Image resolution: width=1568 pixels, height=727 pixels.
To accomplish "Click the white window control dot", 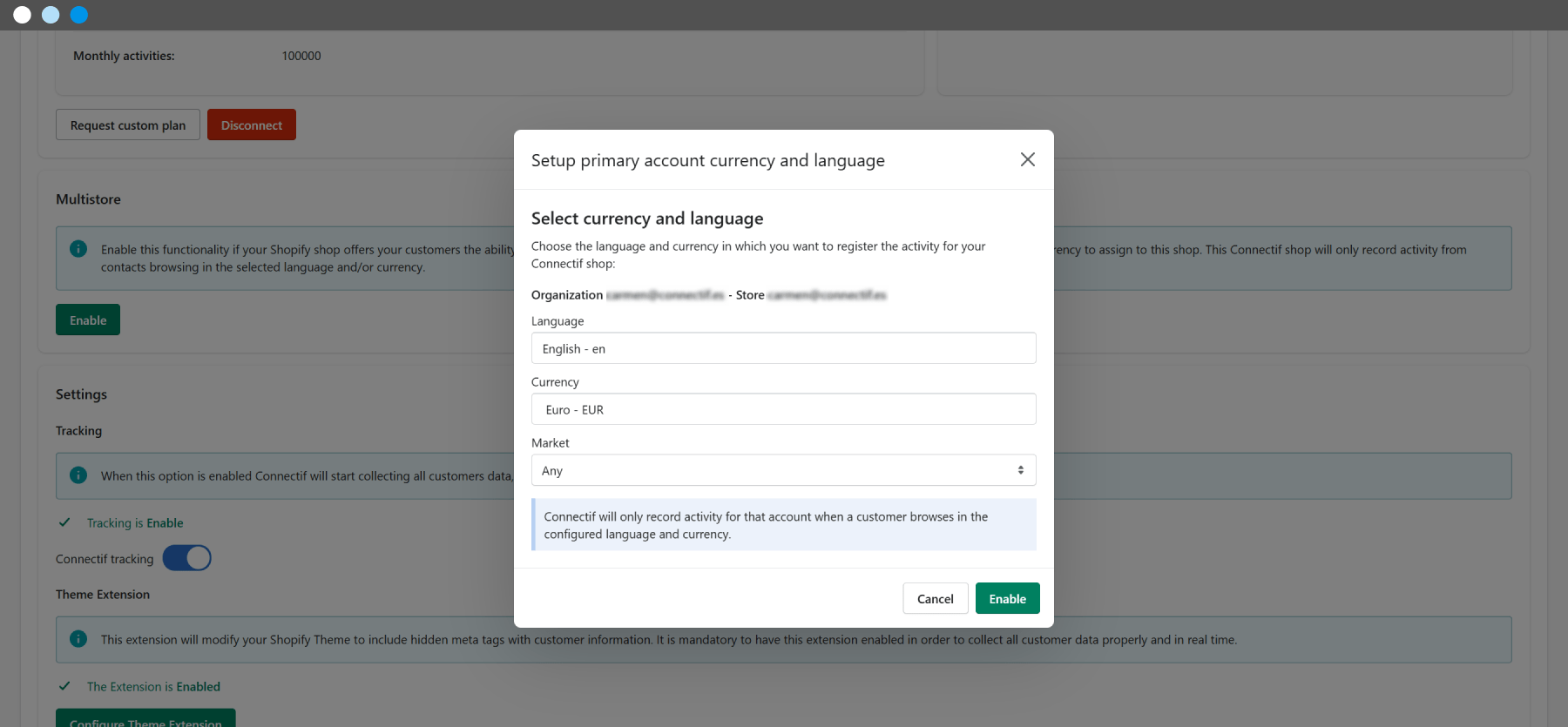I will point(23,15).
